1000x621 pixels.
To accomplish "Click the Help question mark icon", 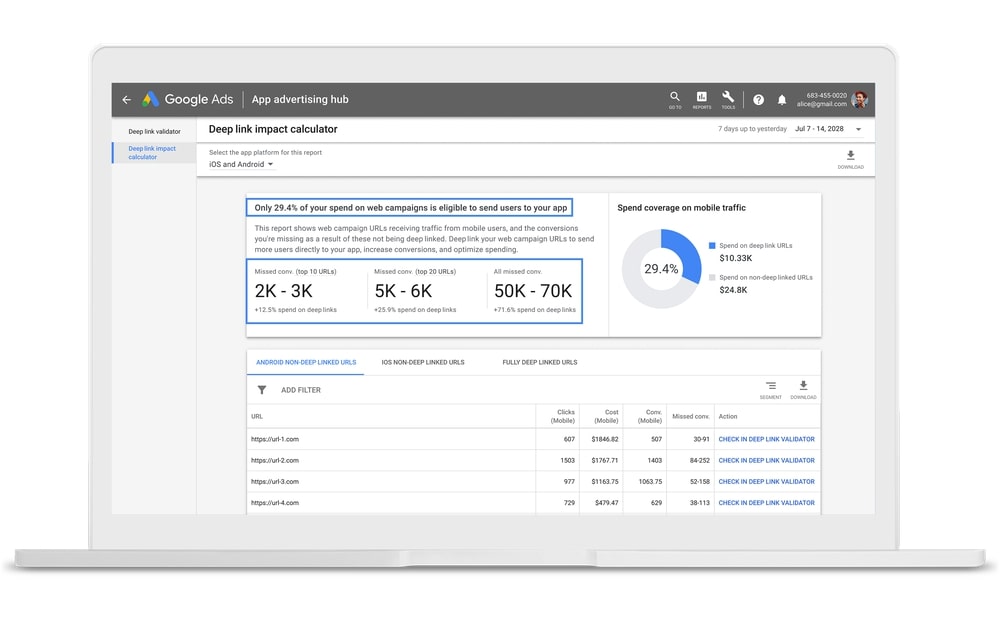I will [759, 100].
